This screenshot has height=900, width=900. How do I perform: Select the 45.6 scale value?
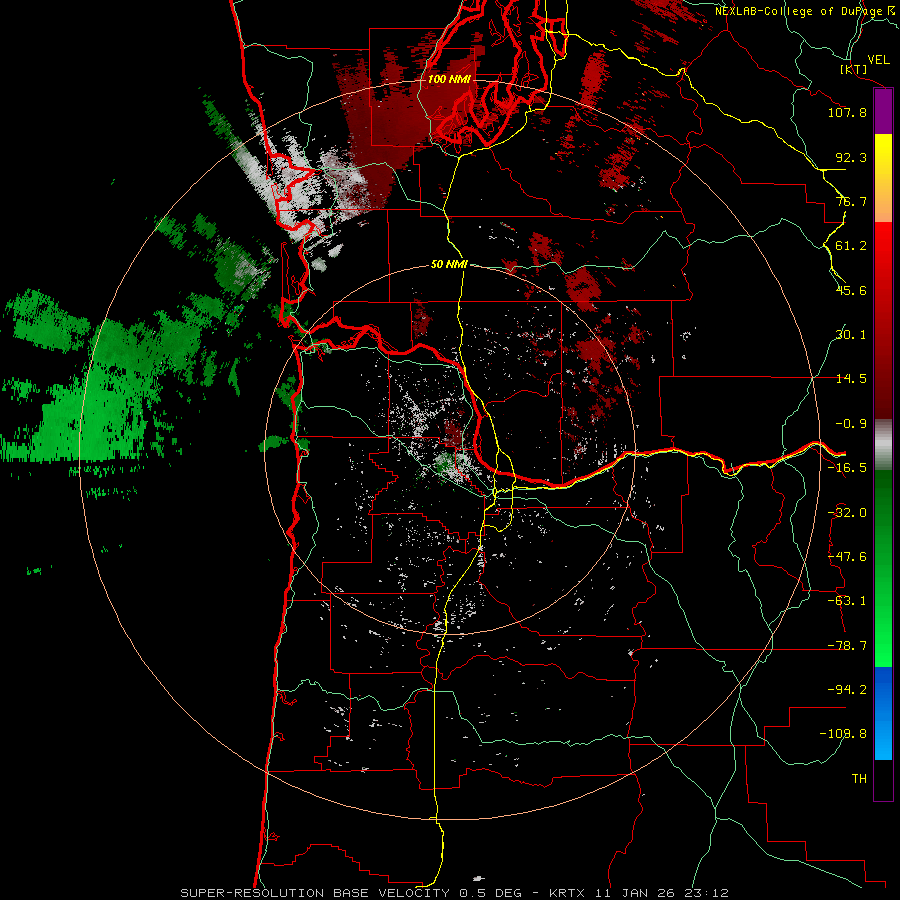851,290
